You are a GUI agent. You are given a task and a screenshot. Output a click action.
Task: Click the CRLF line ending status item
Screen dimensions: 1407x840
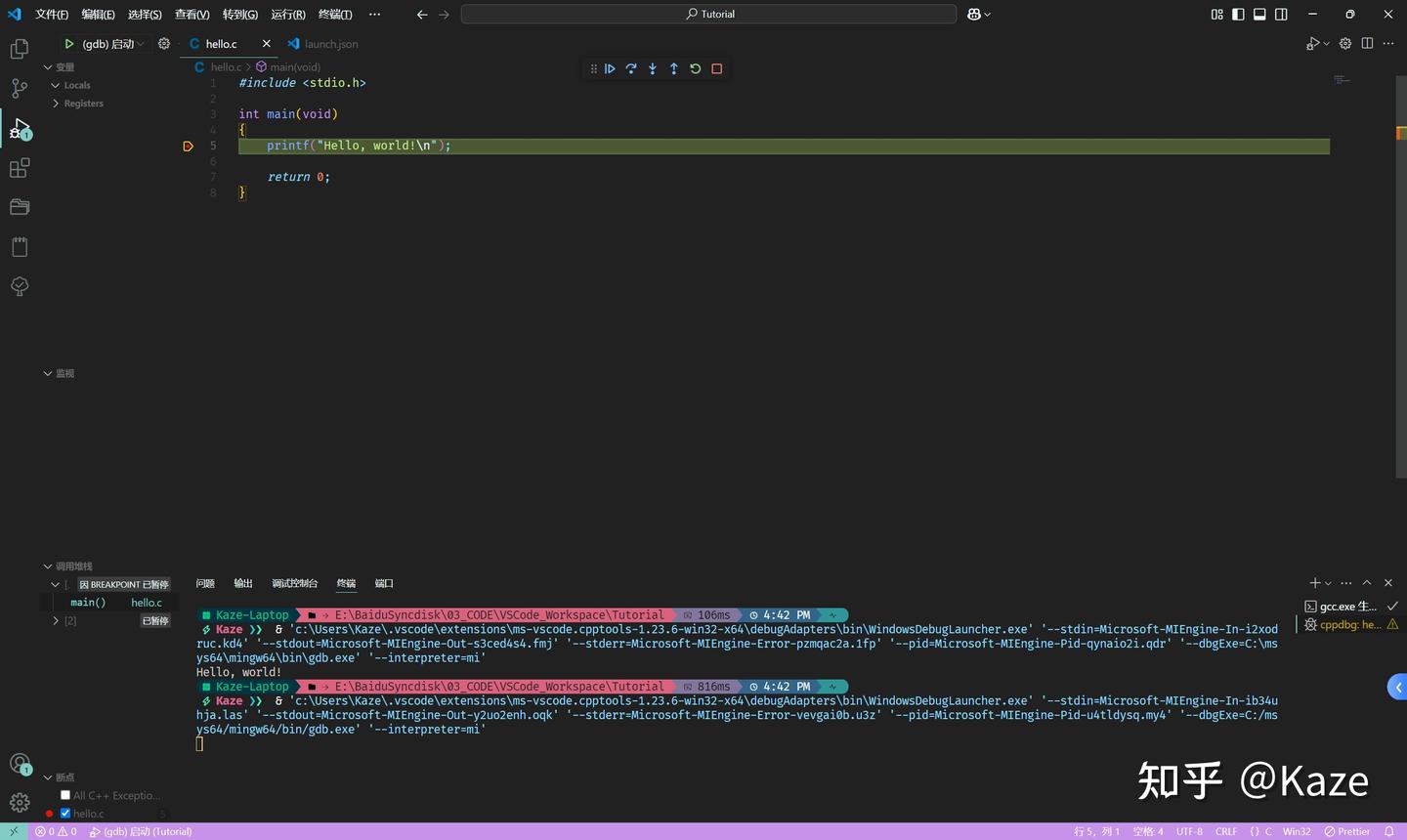[x=1226, y=832]
